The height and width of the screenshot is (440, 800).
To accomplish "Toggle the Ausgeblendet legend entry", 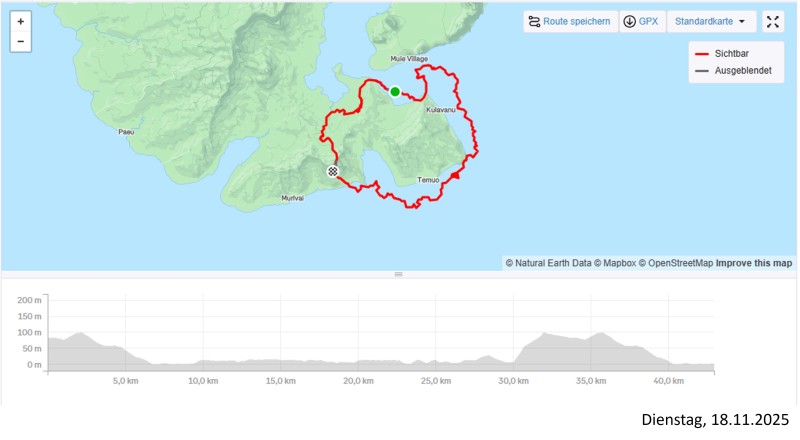I will pyautogui.click(x=742, y=70).
